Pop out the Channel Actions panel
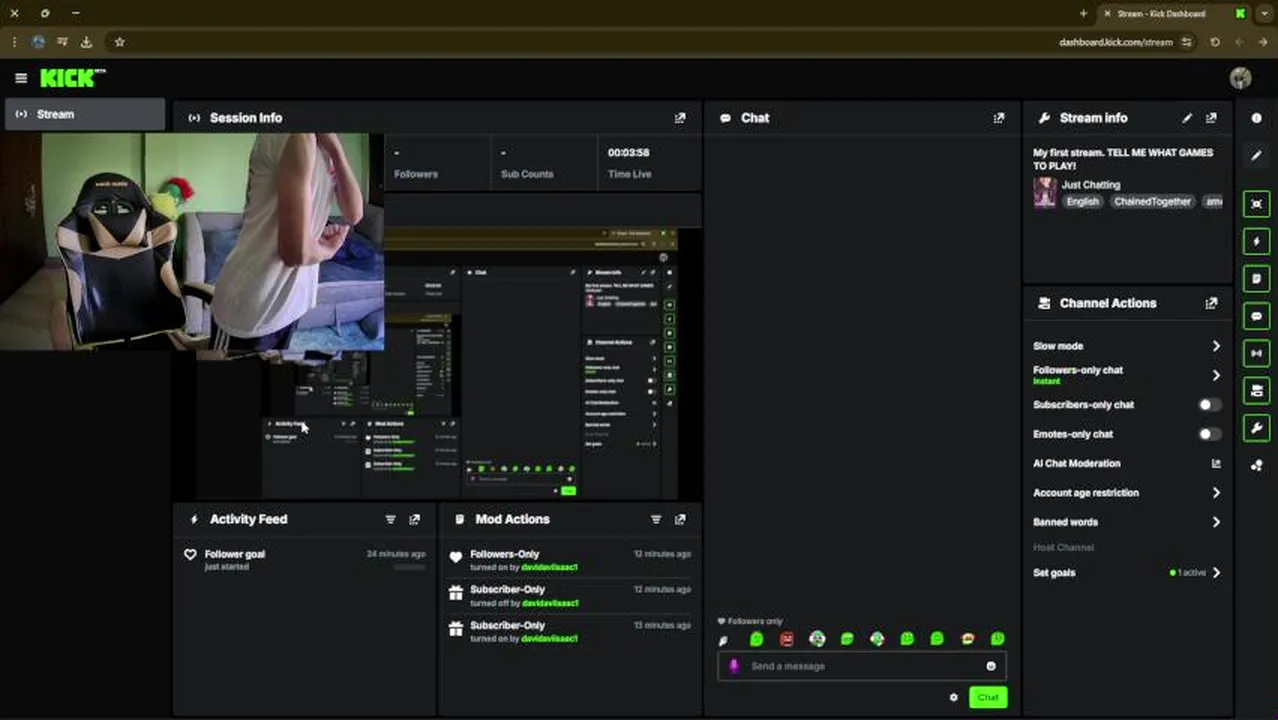Image resolution: width=1278 pixels, height=720 pixels. click(x=1211, y=303)
